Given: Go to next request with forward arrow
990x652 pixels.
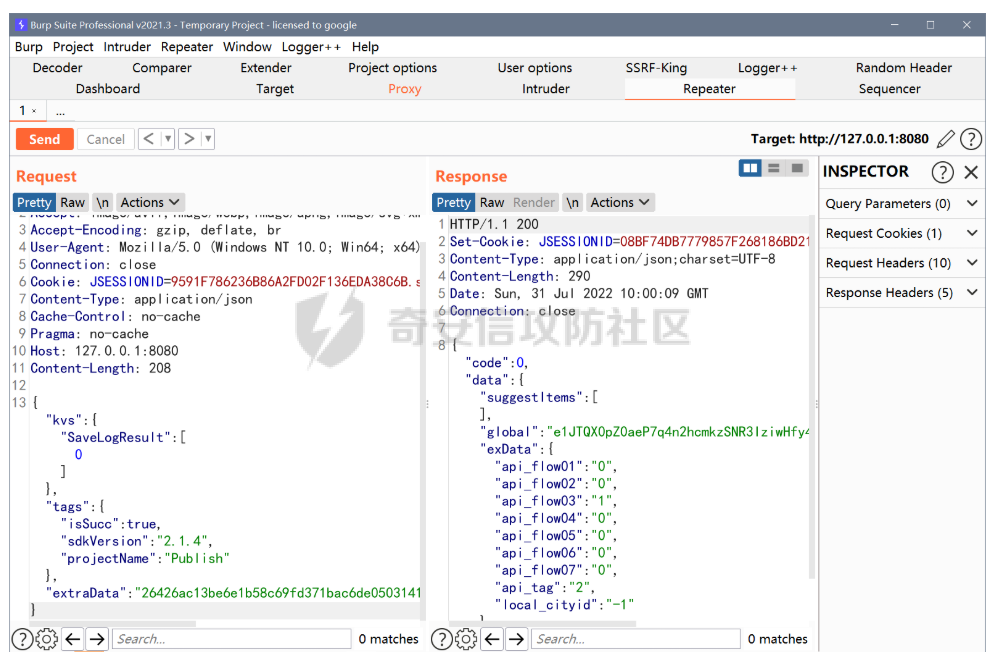Looking at the screenshot, I should coord(189,139).
